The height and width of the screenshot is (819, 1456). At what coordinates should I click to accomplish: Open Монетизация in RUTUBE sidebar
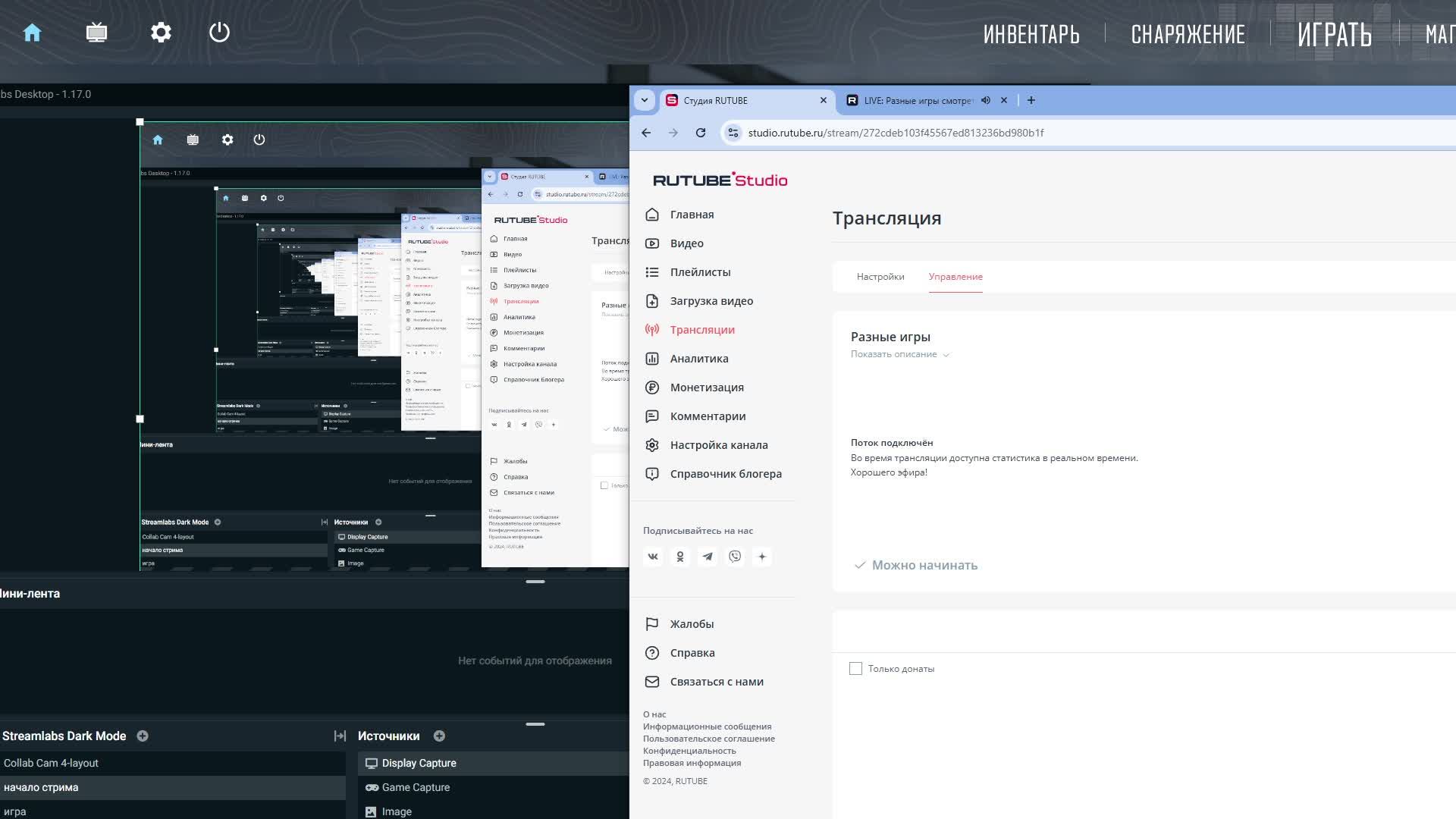pos(707,388)
